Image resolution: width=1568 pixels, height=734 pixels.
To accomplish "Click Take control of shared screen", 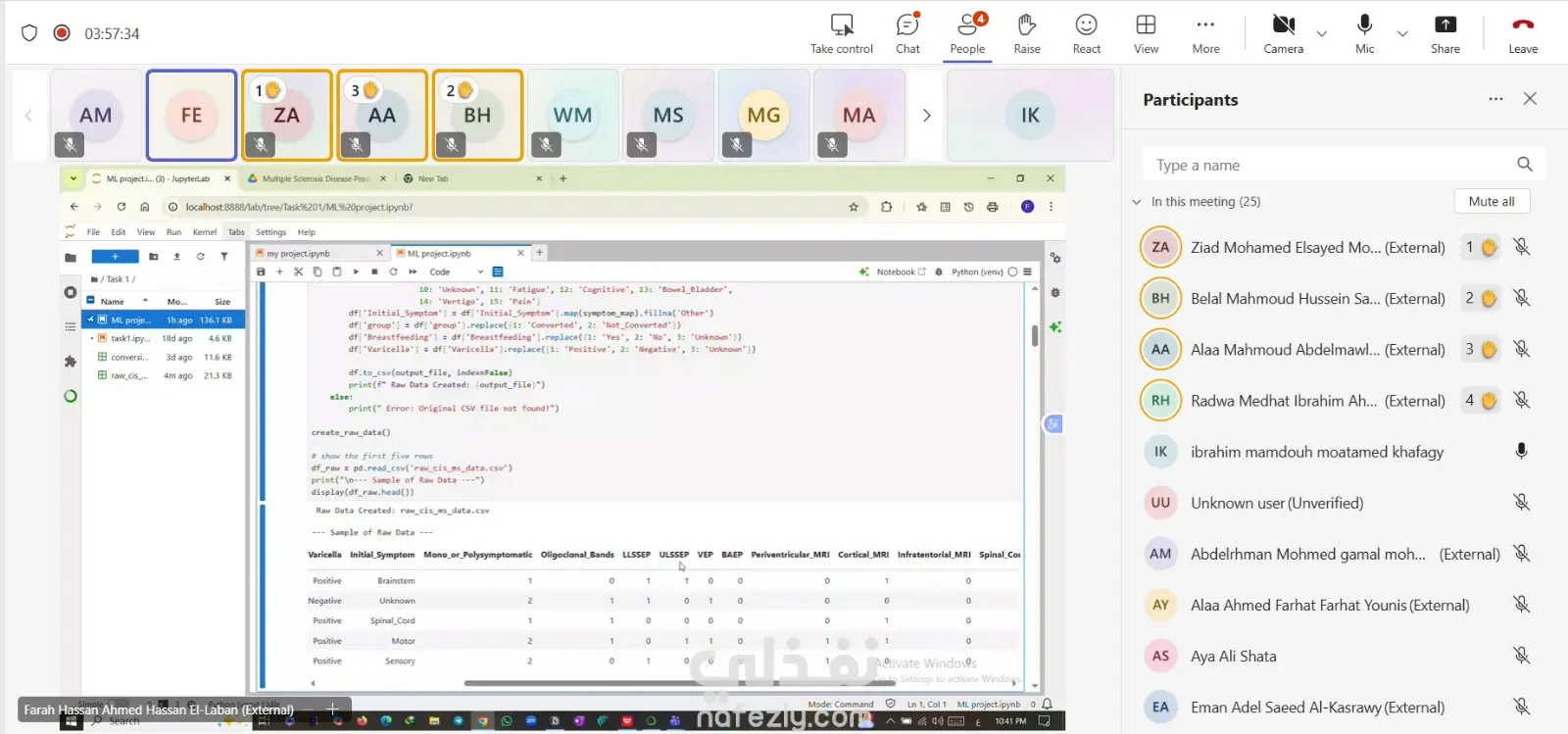I will pos(841,33).
